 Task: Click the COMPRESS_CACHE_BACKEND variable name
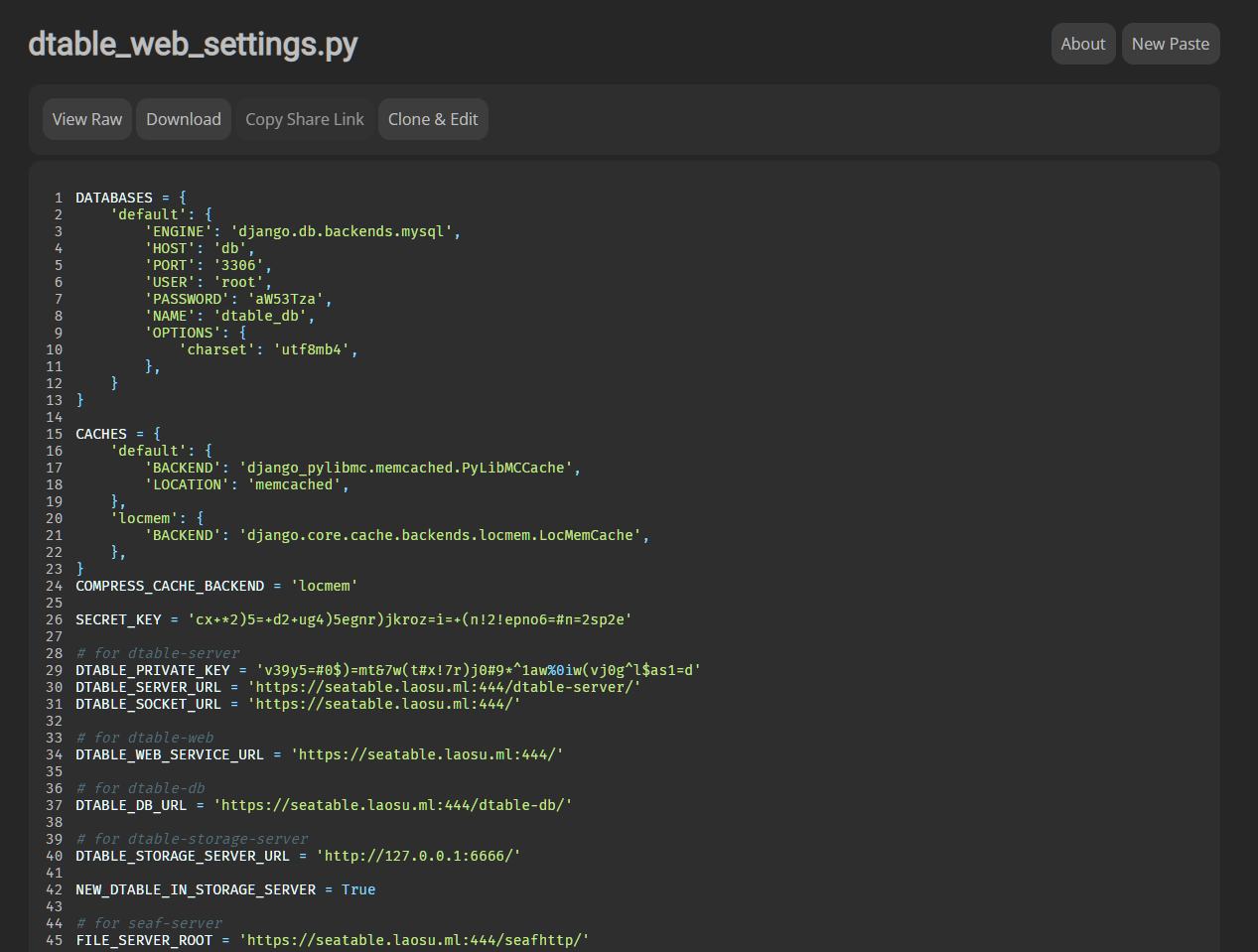point(170,586)
